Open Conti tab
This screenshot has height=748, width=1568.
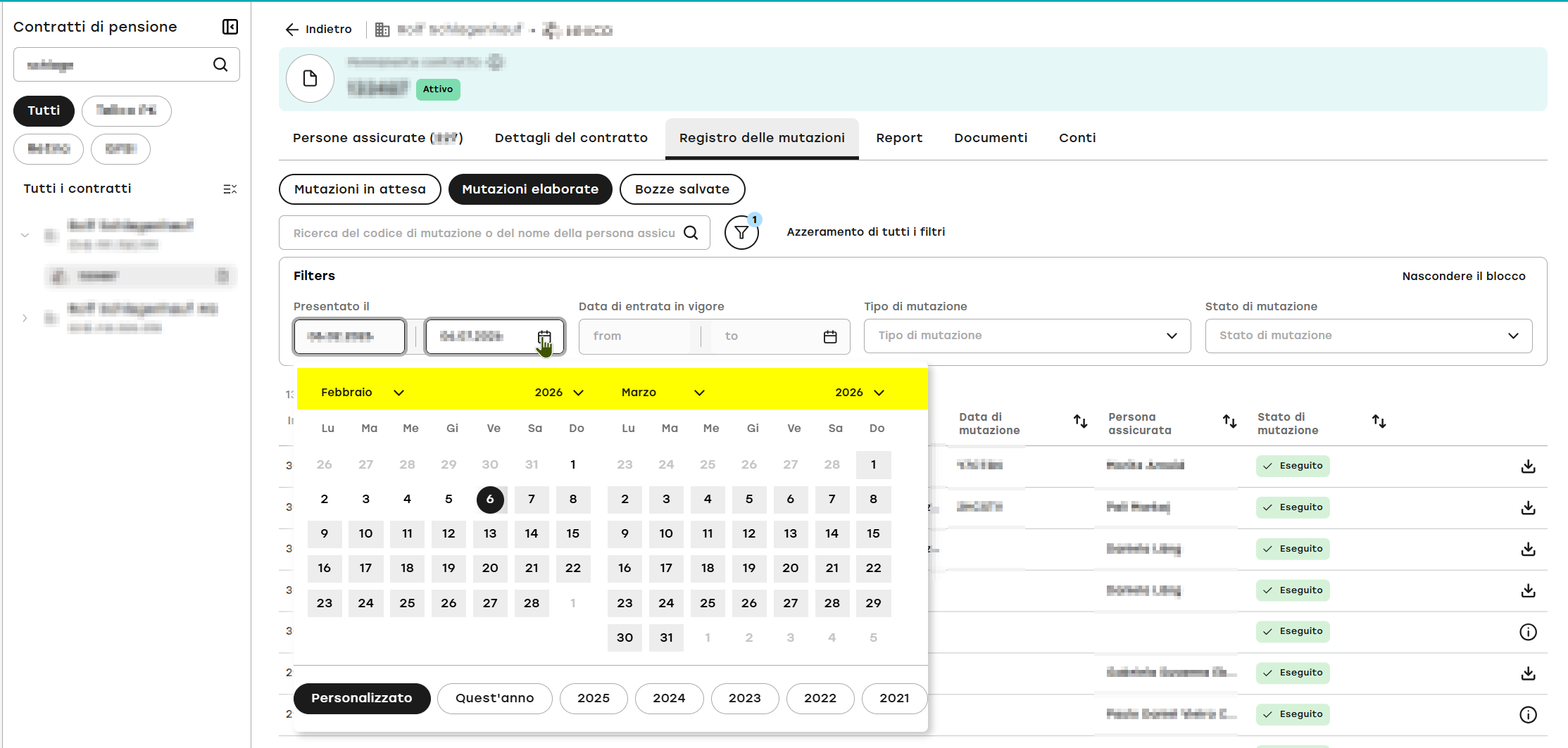pos(1077,138)
